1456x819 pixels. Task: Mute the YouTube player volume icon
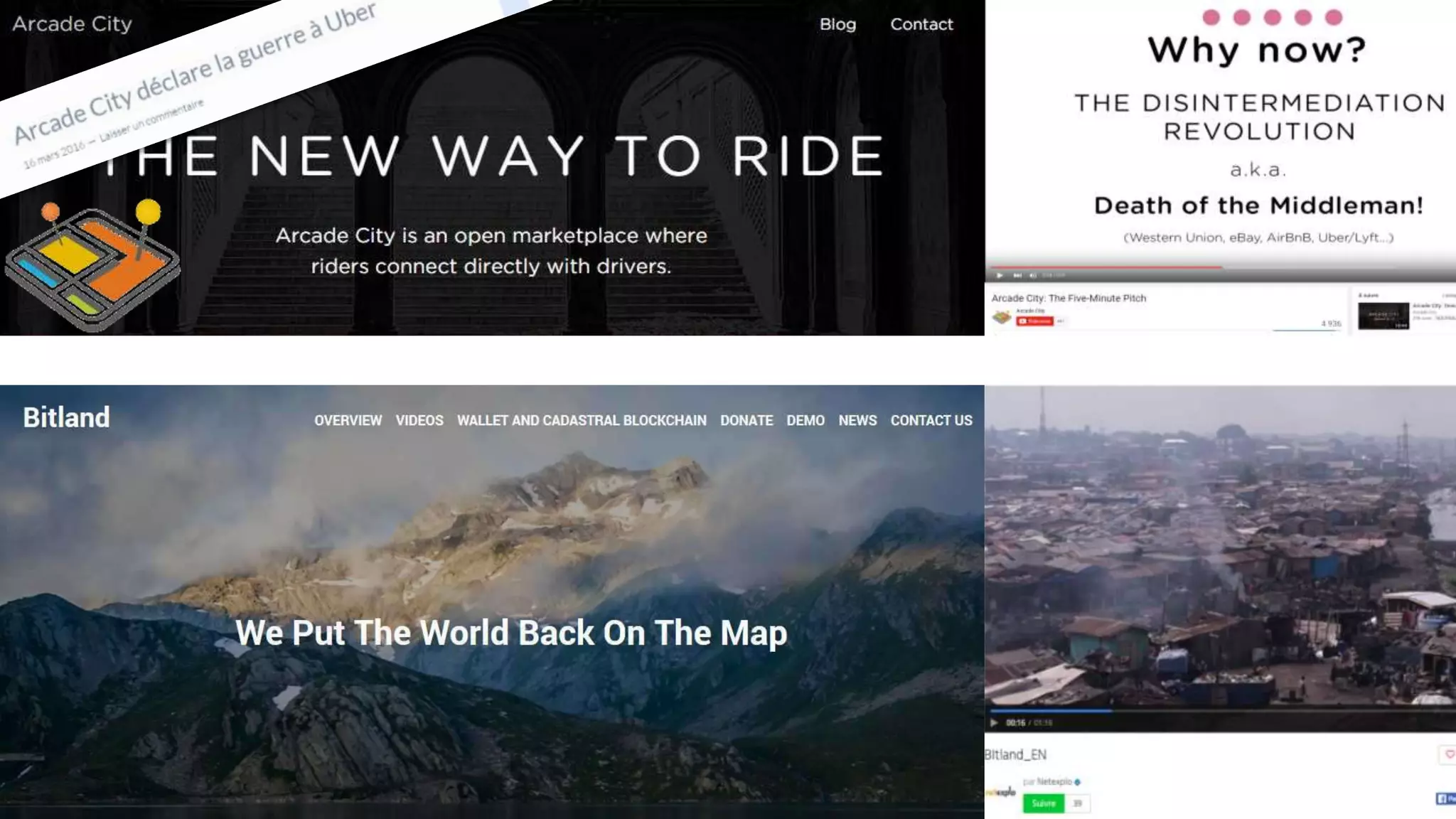(x=1033, y=275)
